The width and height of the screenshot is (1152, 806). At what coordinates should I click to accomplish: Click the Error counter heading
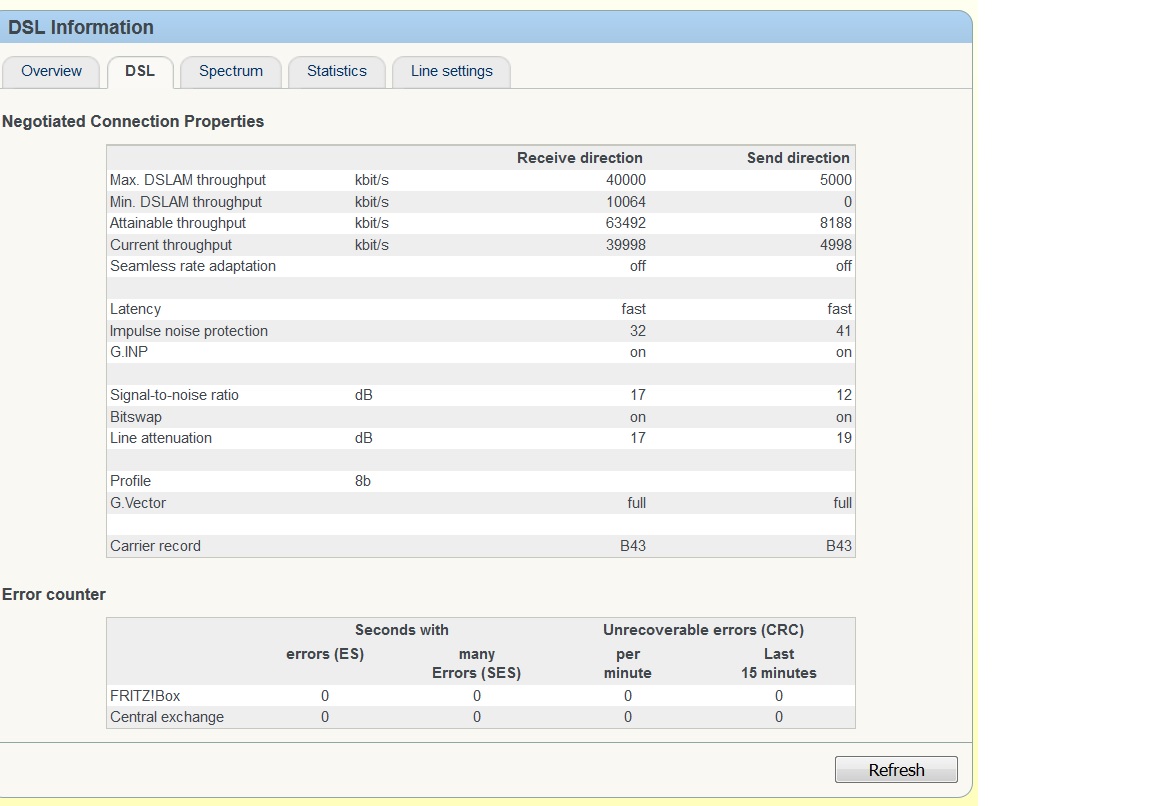(54, 594)
